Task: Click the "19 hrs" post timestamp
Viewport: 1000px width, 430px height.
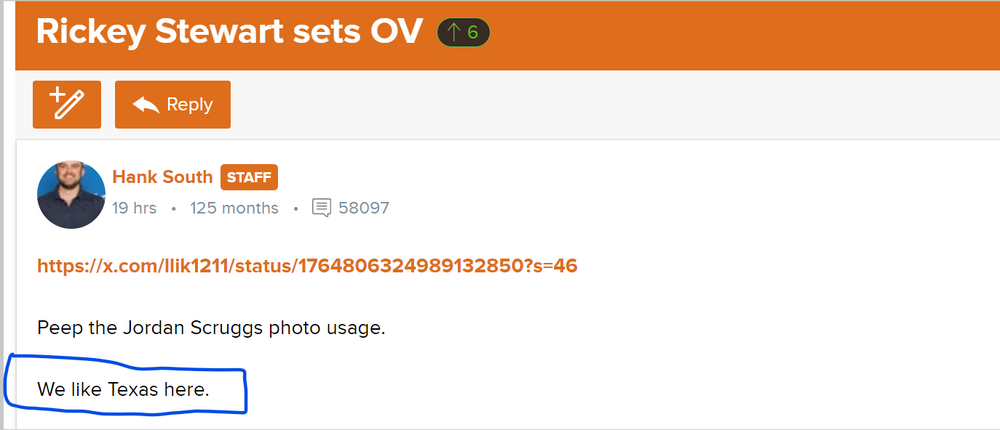Action: click(x=134, y=208)
